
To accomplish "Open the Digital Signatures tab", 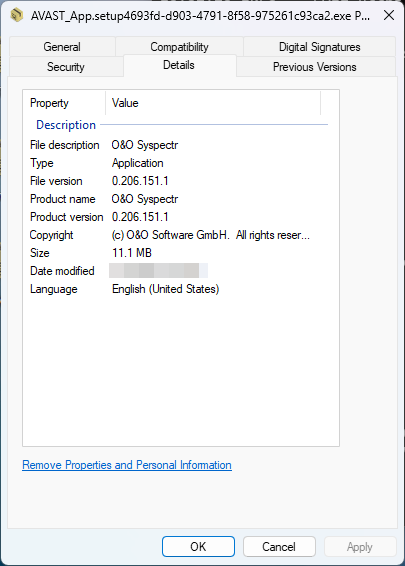I will coord(319,47).
